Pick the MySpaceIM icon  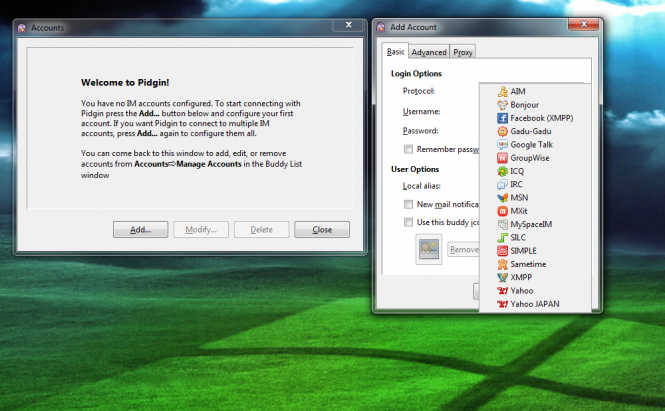[x=503, y=224]
